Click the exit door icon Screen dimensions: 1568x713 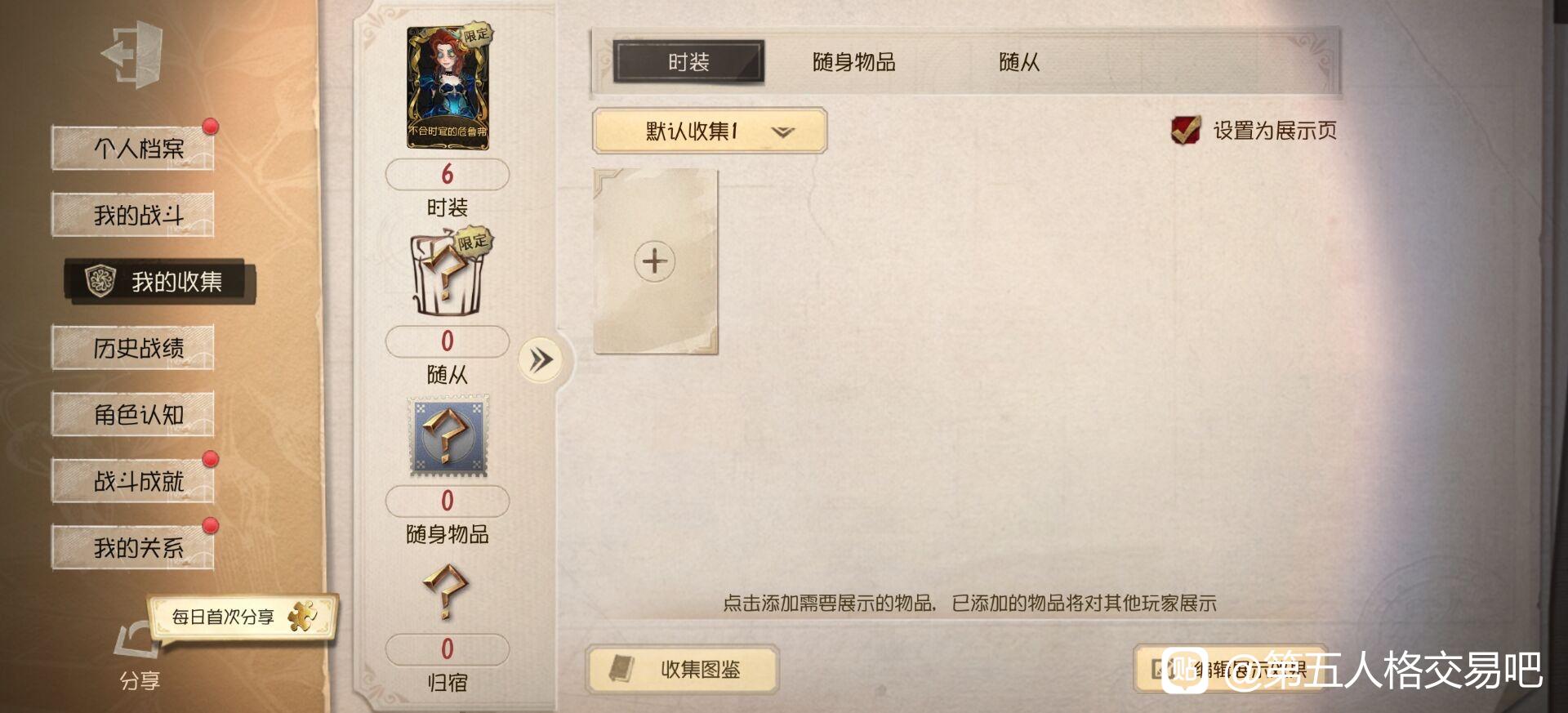132,55
